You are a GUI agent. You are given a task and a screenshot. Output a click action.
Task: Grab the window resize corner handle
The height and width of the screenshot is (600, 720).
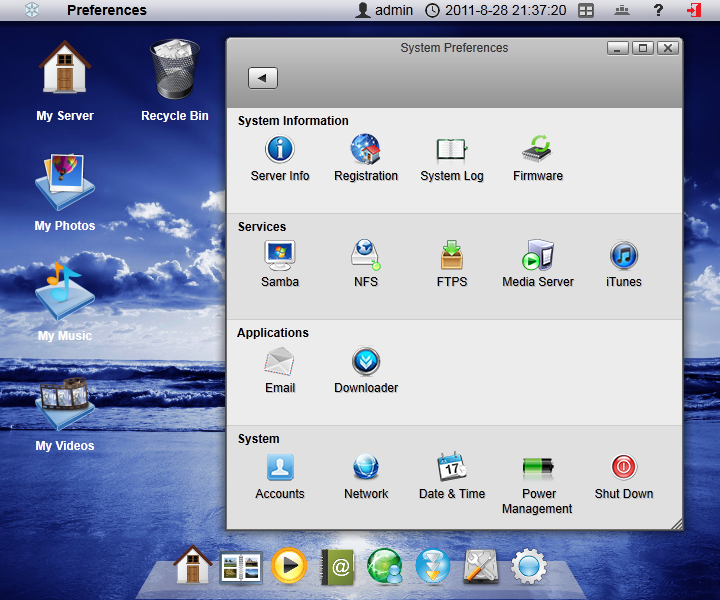[x=676, y=523]
